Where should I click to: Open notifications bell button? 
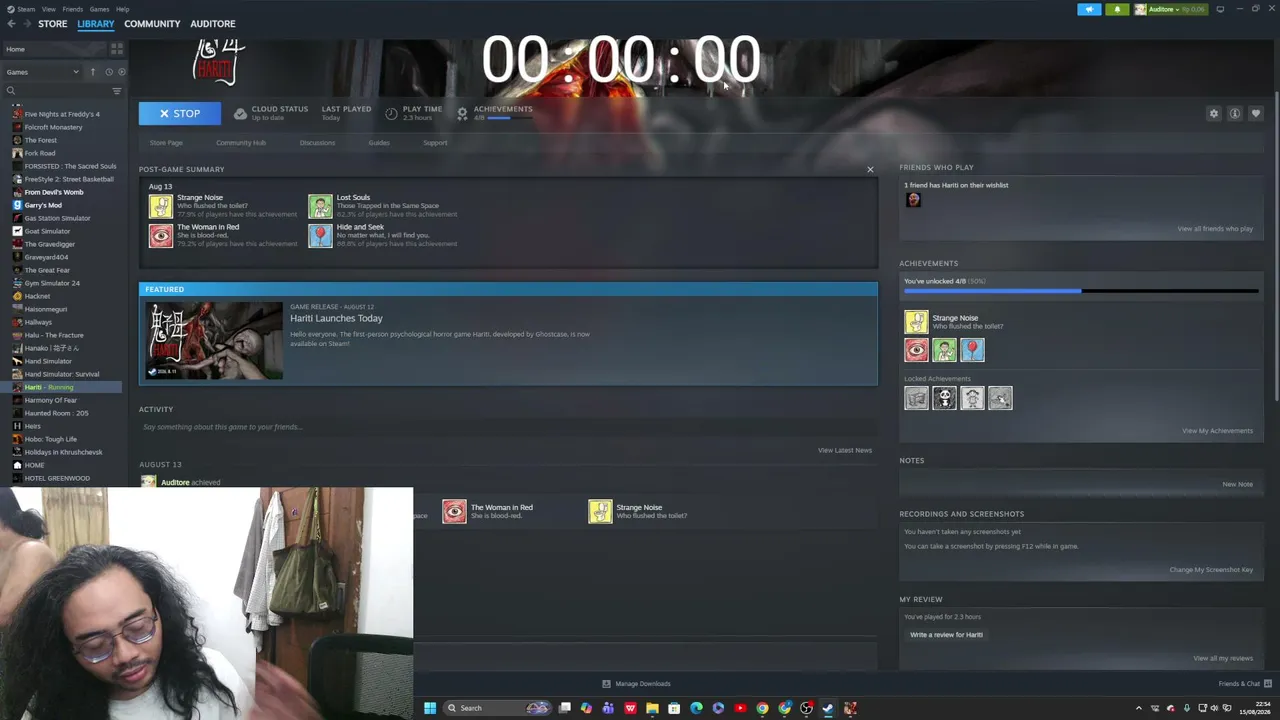[1118, 9]
